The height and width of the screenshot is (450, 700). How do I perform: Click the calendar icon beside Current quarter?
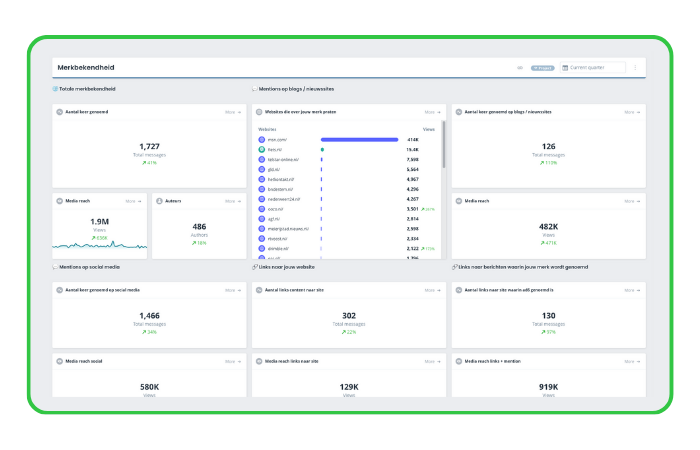tap(565, 68)
